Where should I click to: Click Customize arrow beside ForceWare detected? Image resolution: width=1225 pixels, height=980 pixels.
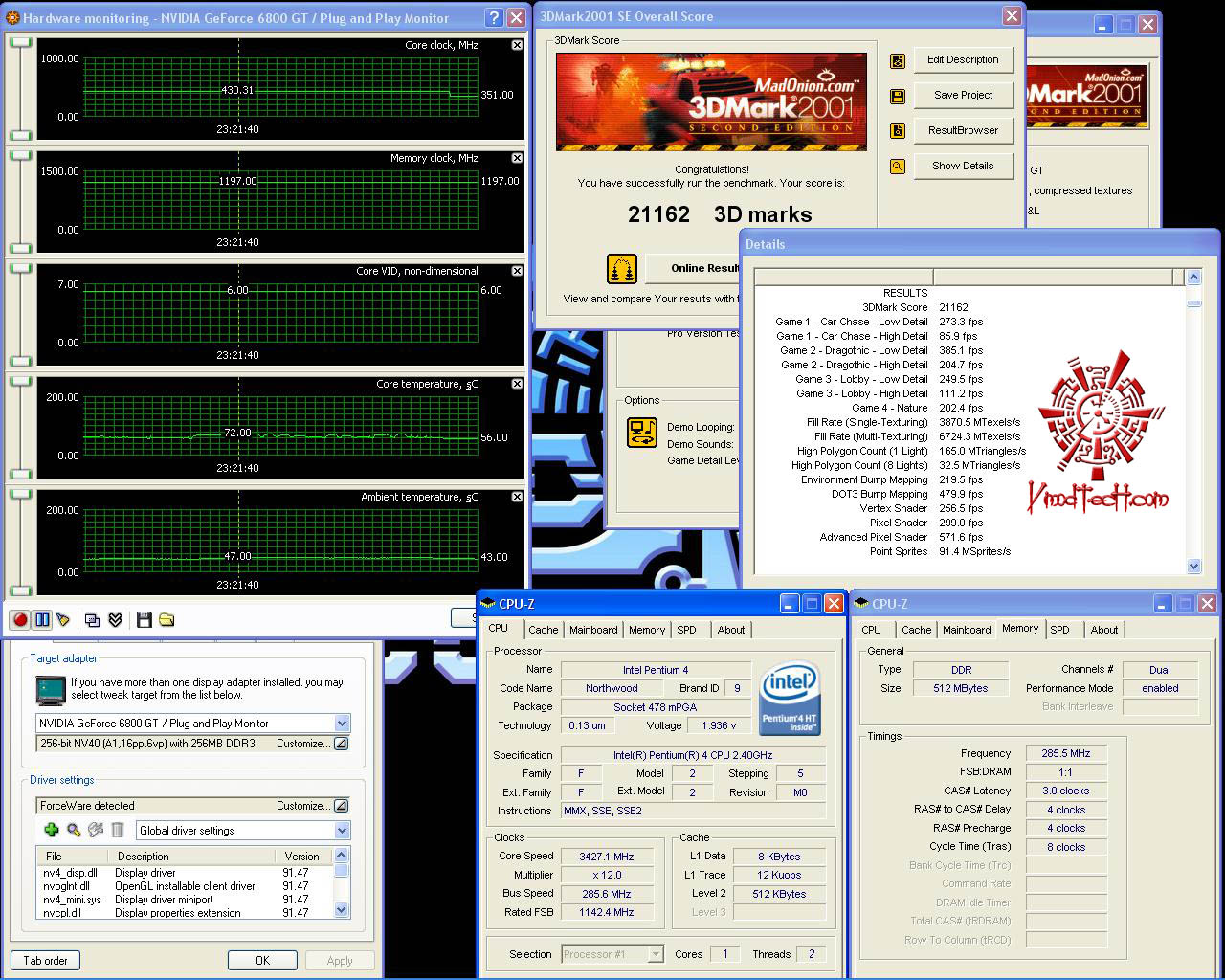(x=340, y=806)
